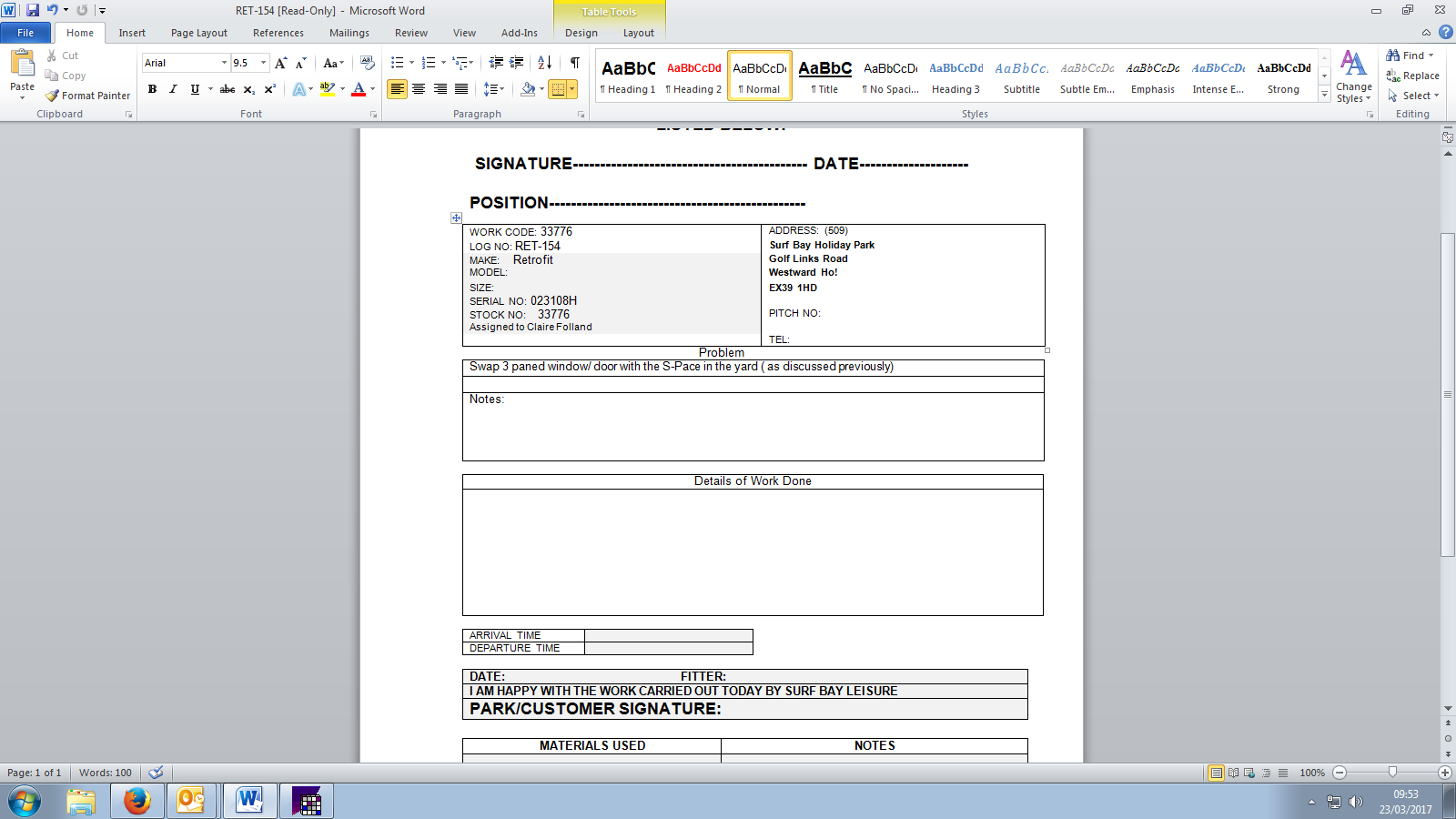Click the Save icon in Quick Access toolbar

[x=33, y=10]
